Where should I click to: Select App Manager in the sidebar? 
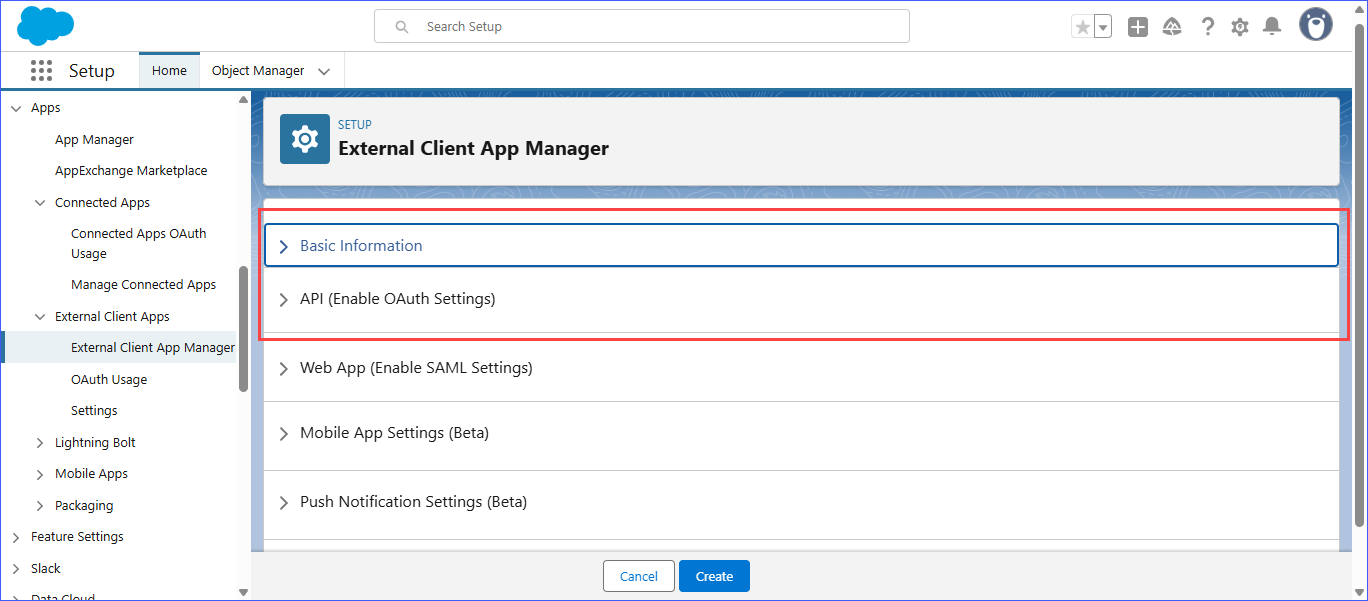94,140
